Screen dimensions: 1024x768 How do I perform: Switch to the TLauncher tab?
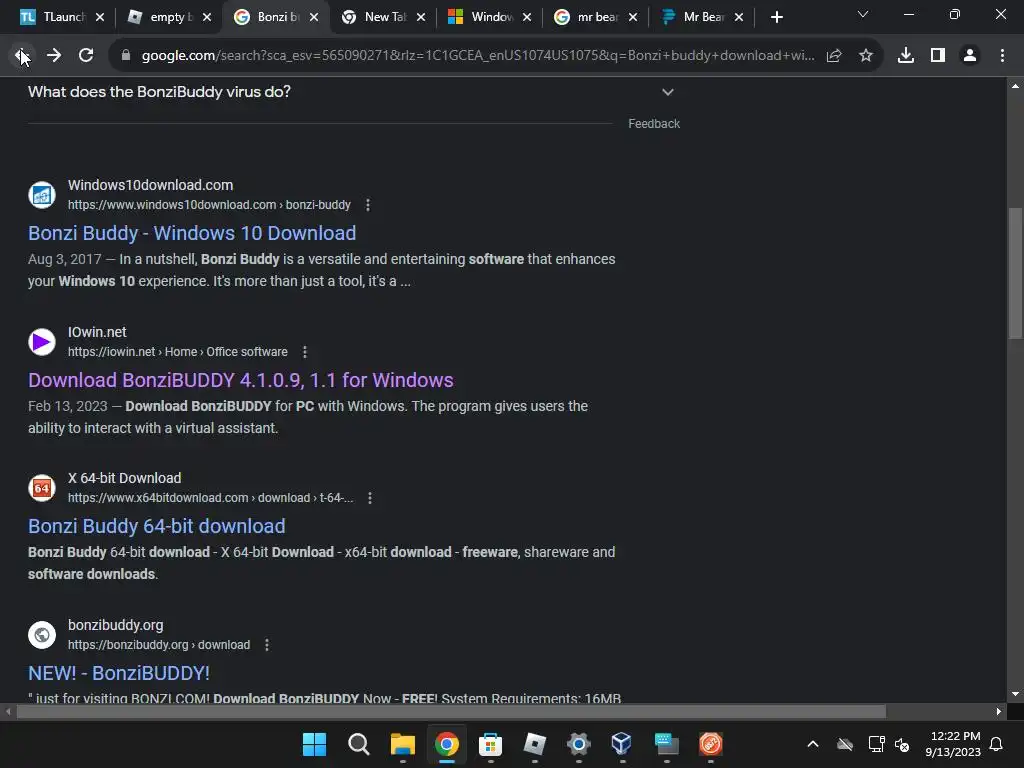(x=56, y=17)
